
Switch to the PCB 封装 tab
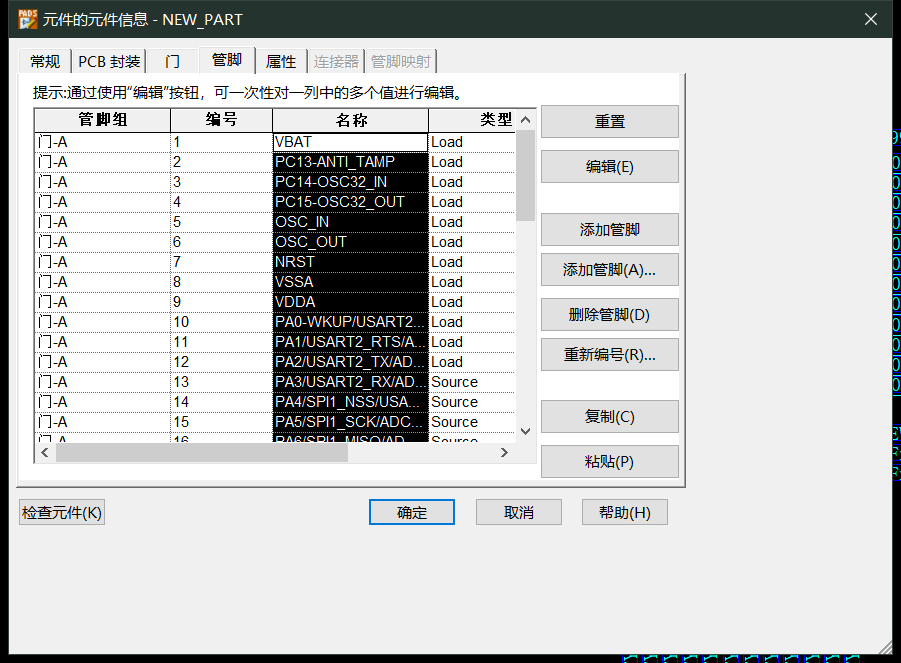[x=109, y=61]
